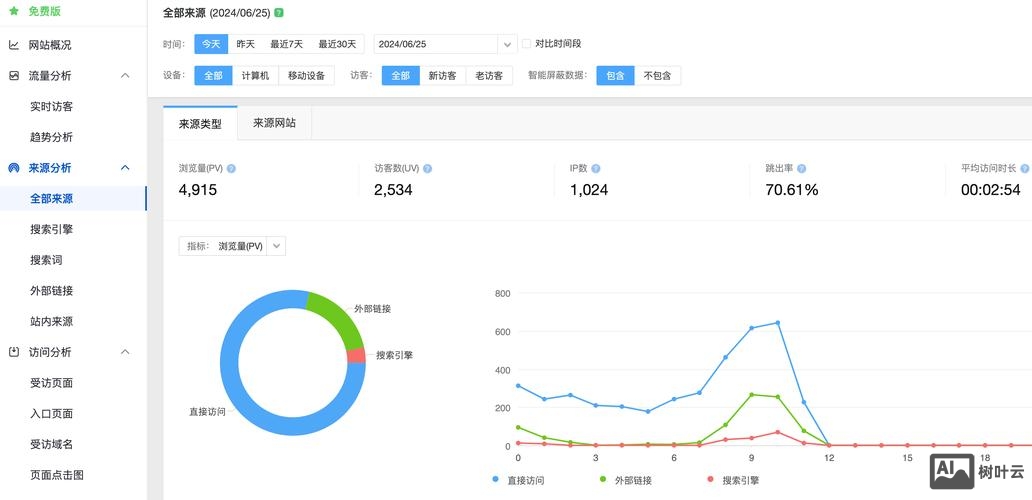Open 受访页面 in the sidebar
The image size is (1032, 500).
coord(51,383)
